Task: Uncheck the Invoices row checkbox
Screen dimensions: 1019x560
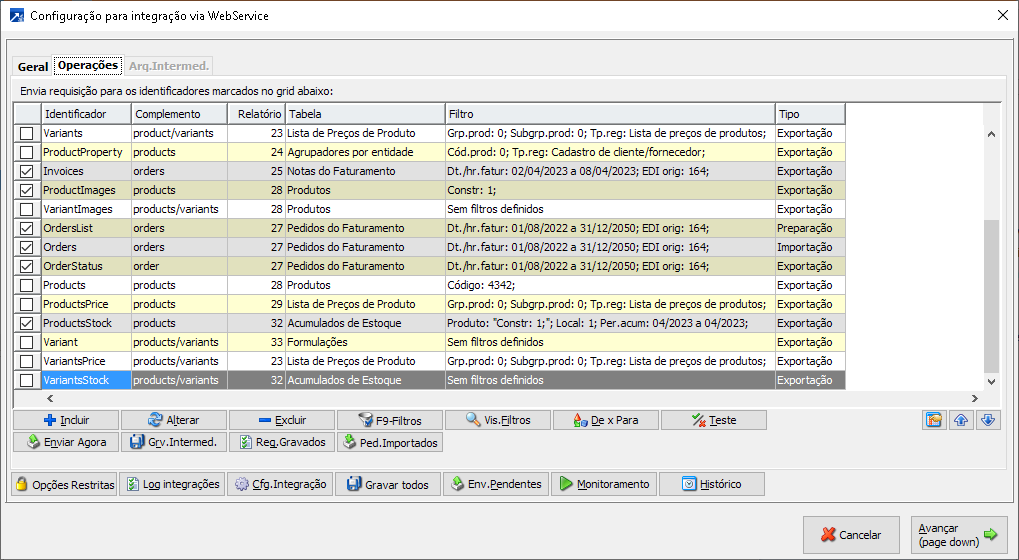Action: coord(27,171)
